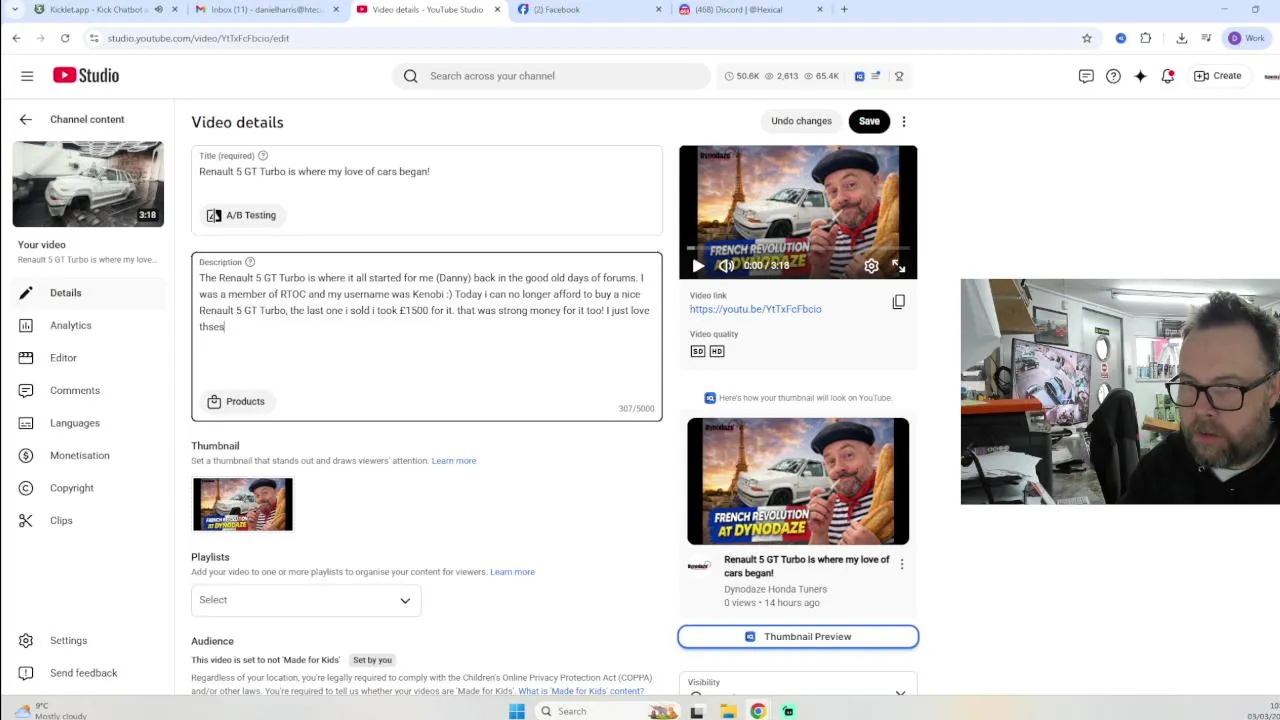The height and width of the screenshot is (720, 1280).
Task: Copy the video link with copy icon
Action: (x=899, y=302)
